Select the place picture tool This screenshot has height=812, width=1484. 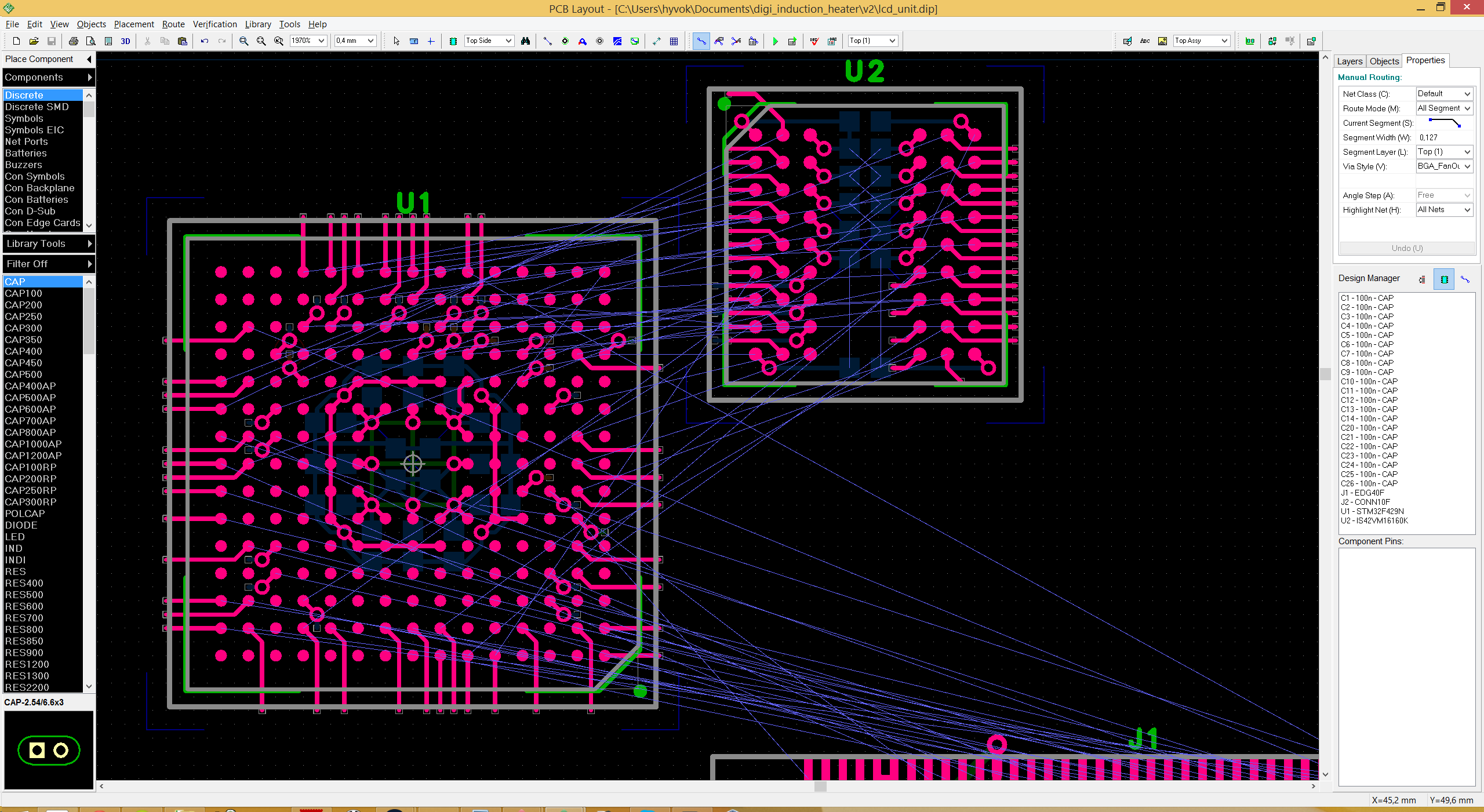pyautogui.click(x=1162, y=41)
